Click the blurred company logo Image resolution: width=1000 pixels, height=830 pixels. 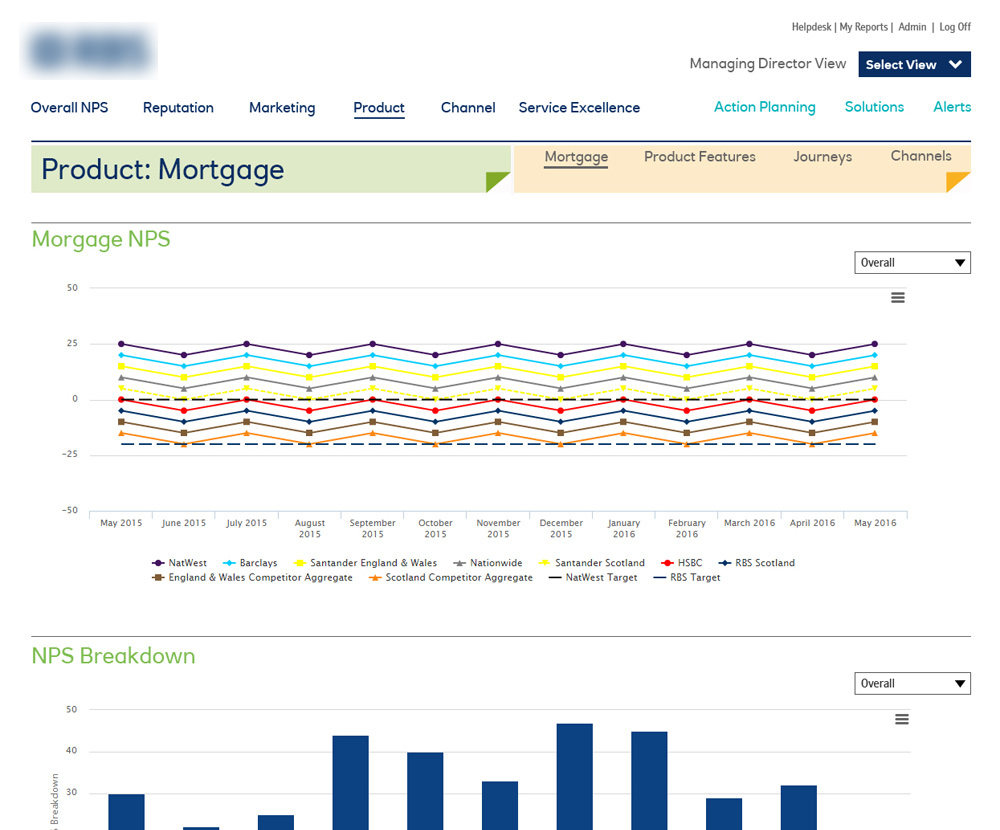[89, 51]
